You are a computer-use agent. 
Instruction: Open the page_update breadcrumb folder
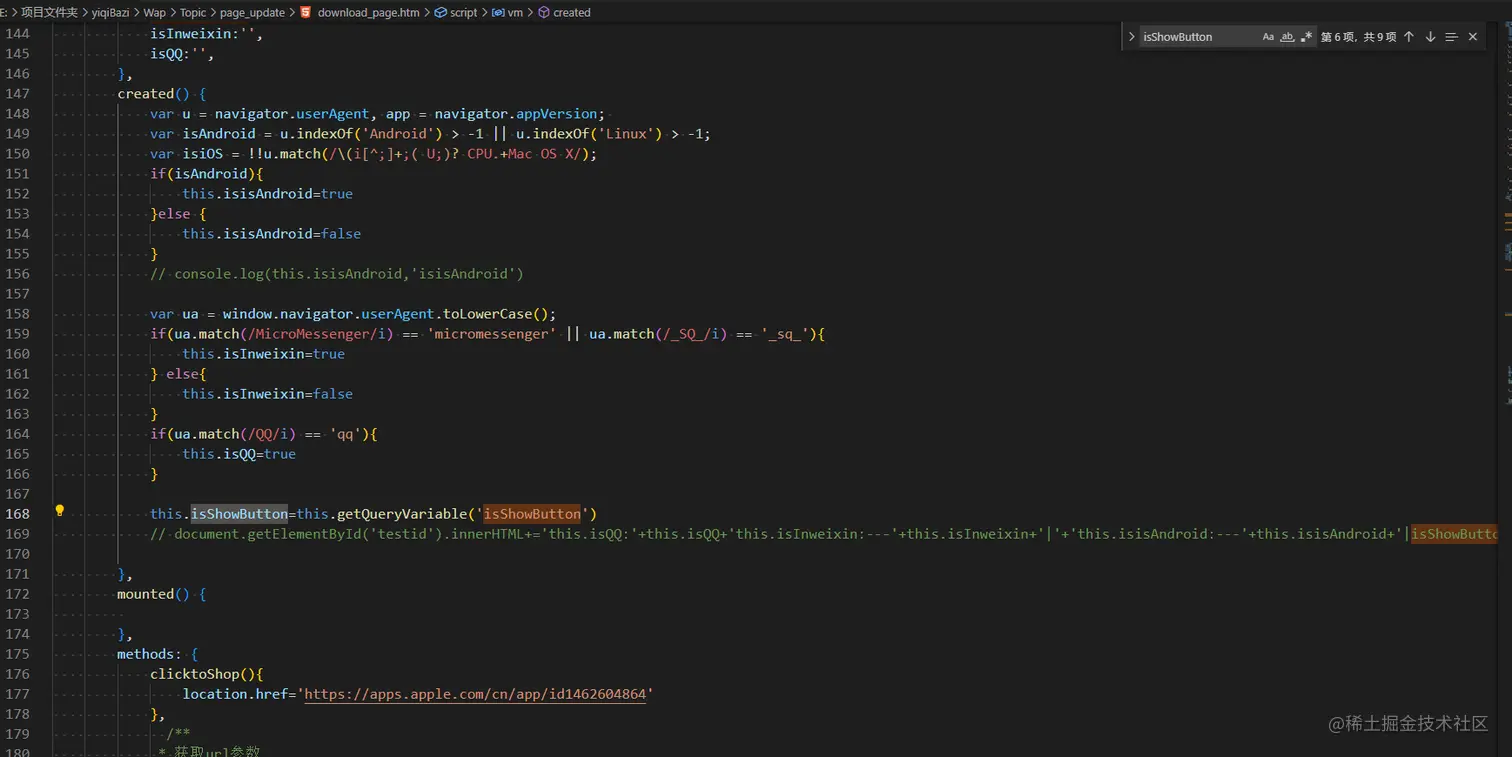(252, 13)
